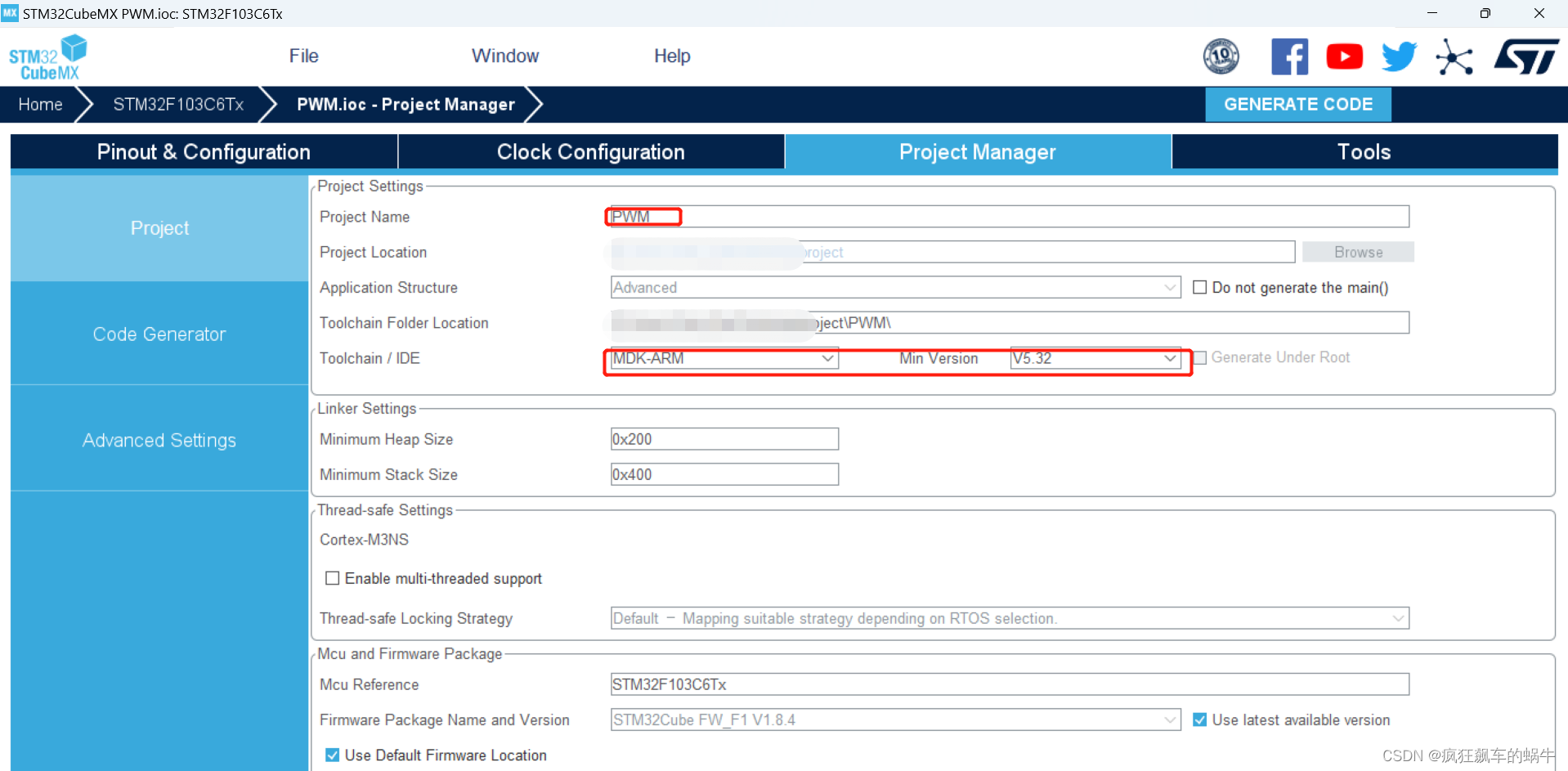Switch to Clock Configuration tab

coord(591,152)
